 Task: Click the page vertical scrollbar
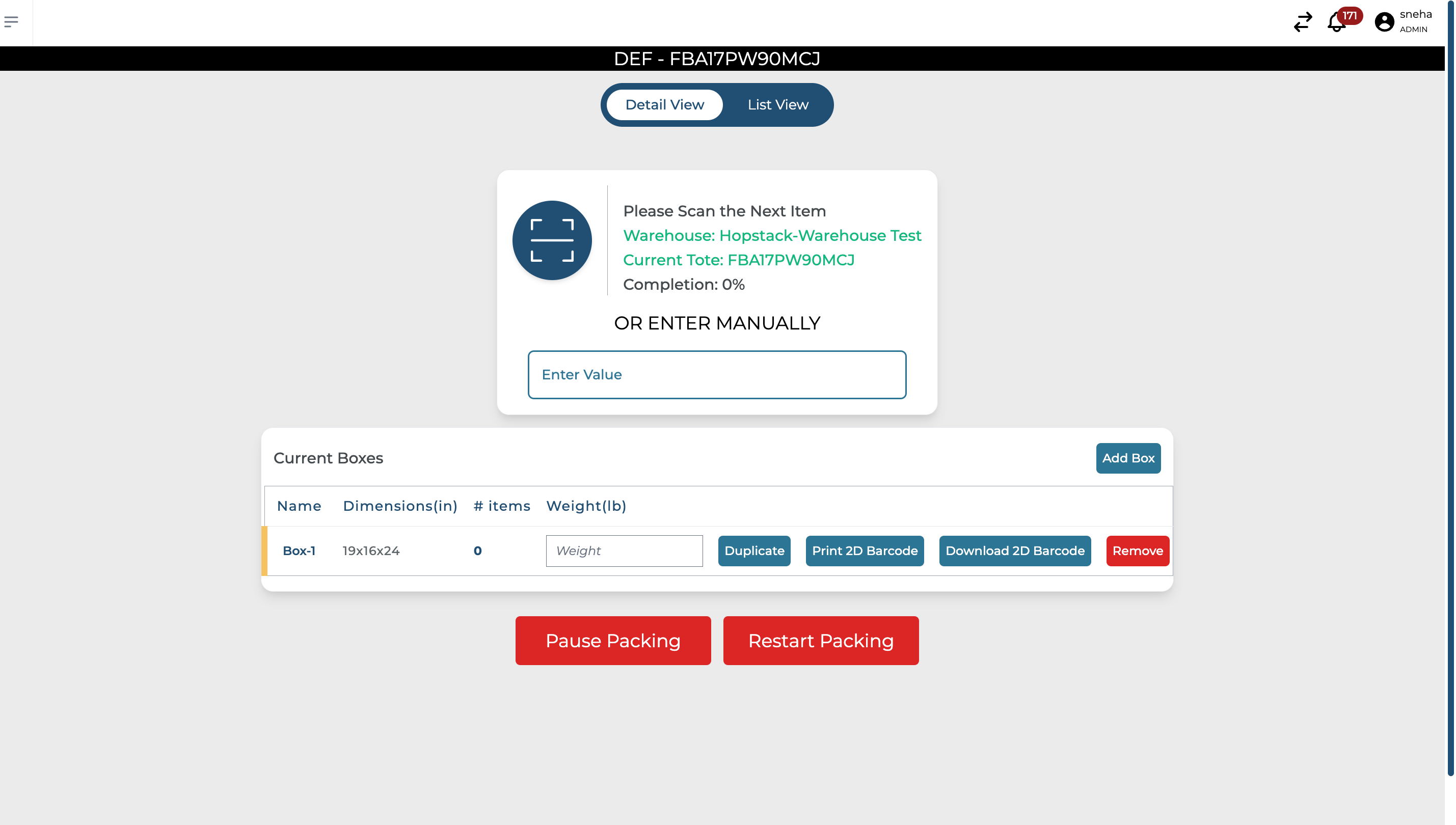[1450, 388]
